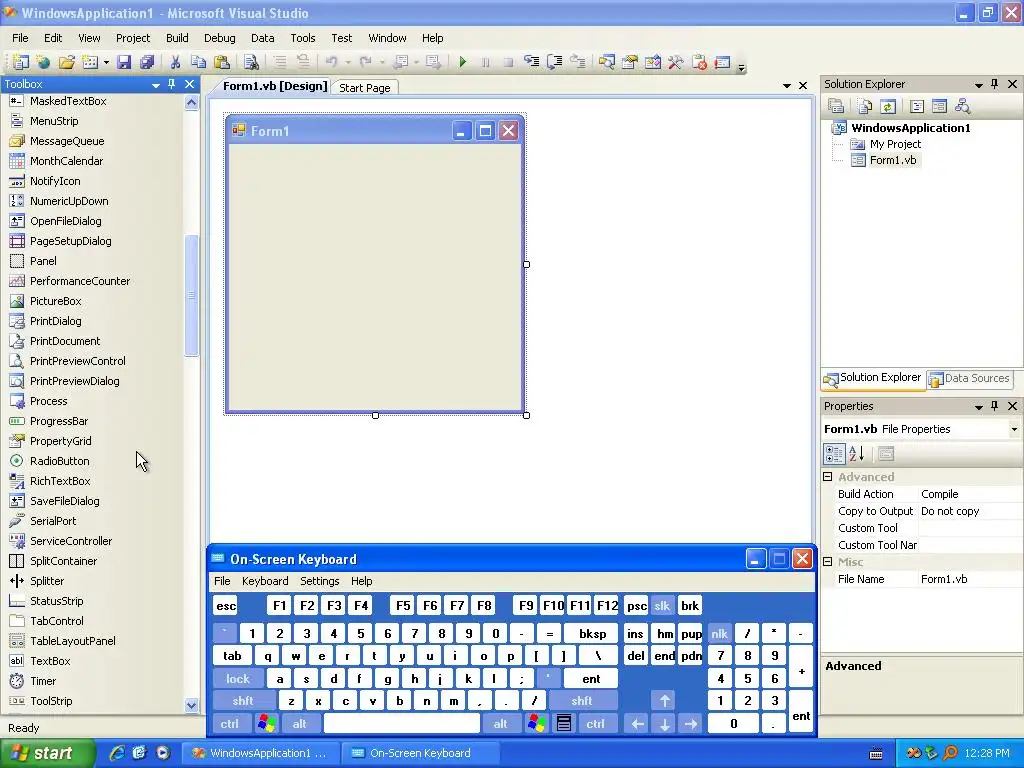Click the F5 key on On-Screen Keyboard
Image resolution: width=1024 pixels, height=768 pixels.
[403, 606]
